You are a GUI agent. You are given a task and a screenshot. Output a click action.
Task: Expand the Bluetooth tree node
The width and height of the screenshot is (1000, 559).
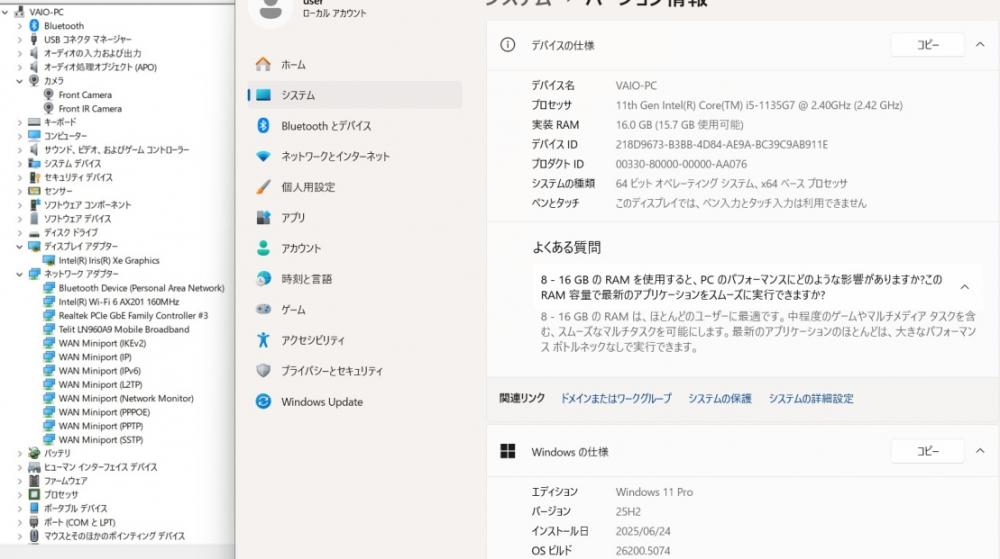[19, 26]
